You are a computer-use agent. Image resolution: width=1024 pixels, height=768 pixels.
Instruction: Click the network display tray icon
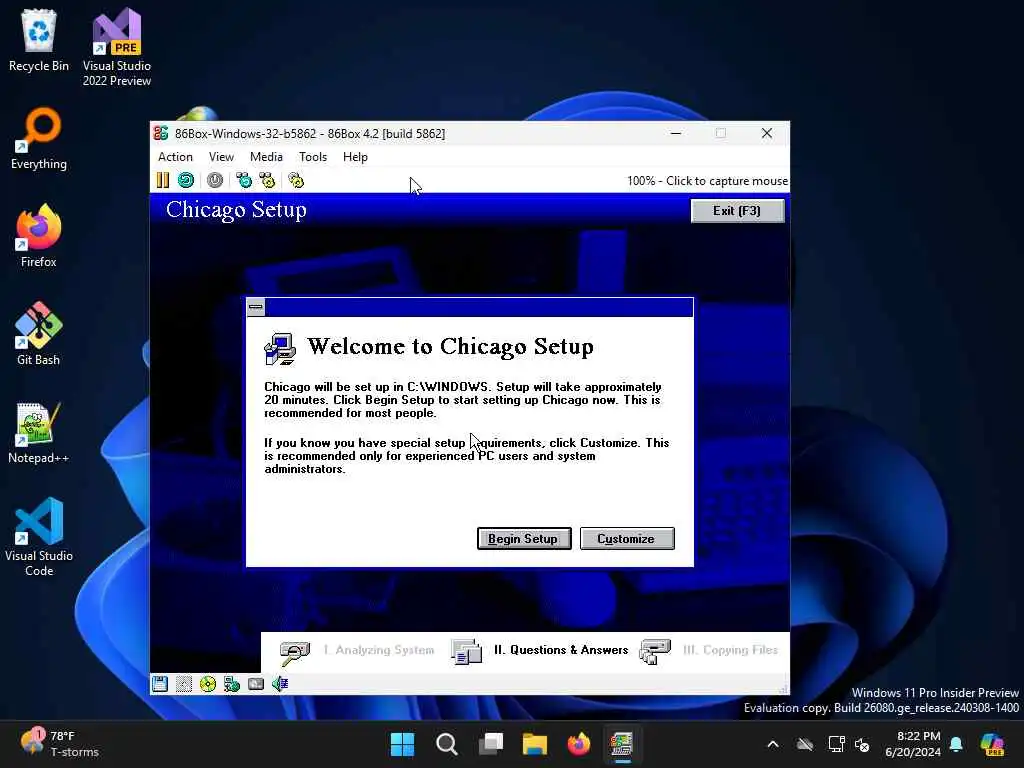tap(836, 744)
